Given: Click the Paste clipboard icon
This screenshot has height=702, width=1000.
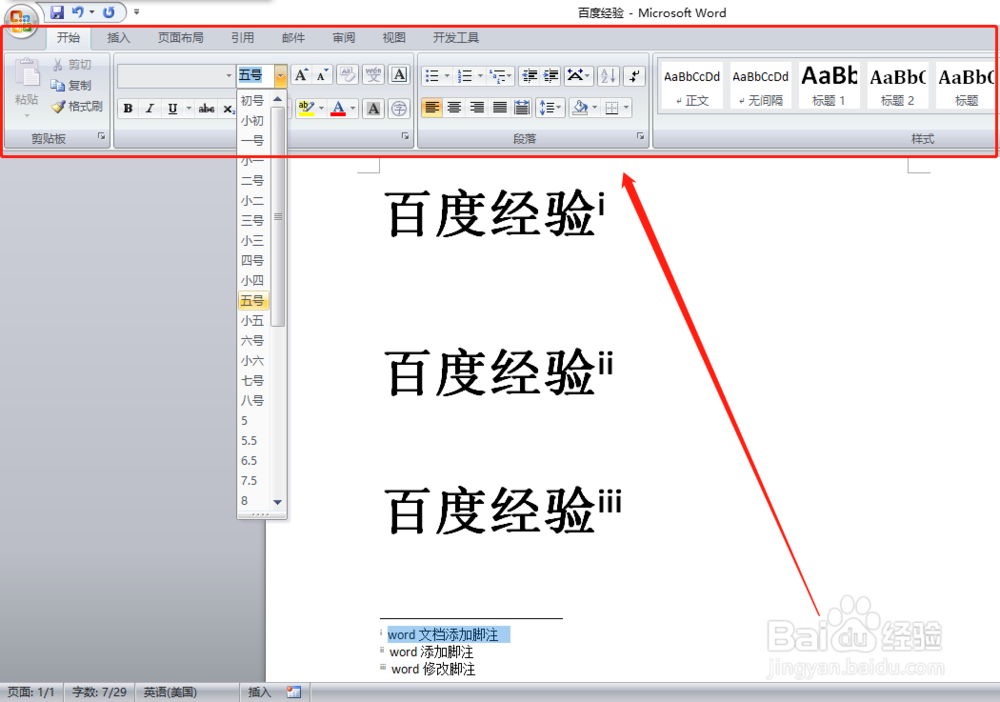Looking at the screenshot, I should point(27,73).
